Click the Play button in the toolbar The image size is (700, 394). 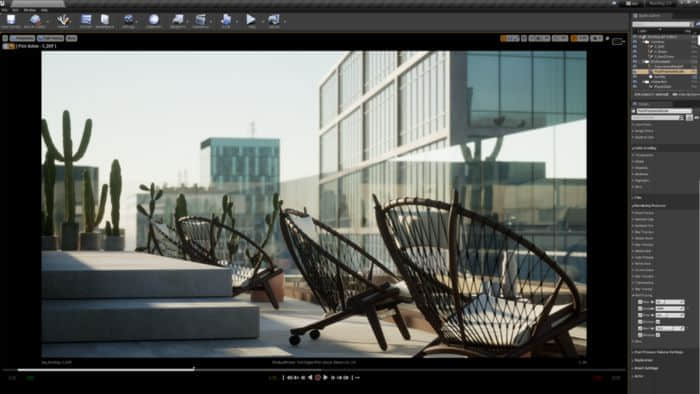point(251,20)
